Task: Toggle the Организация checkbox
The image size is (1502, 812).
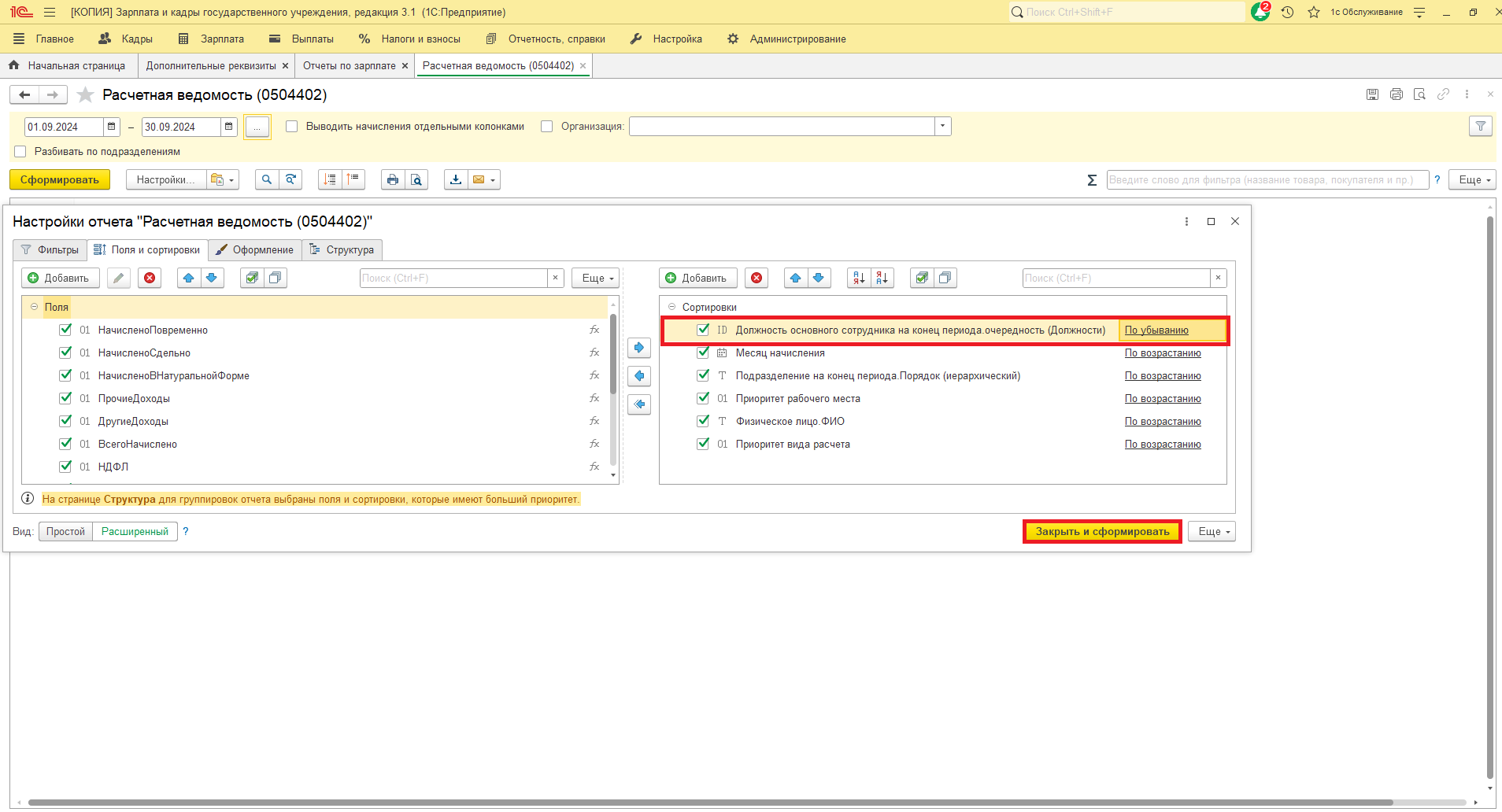Action: 546,127
